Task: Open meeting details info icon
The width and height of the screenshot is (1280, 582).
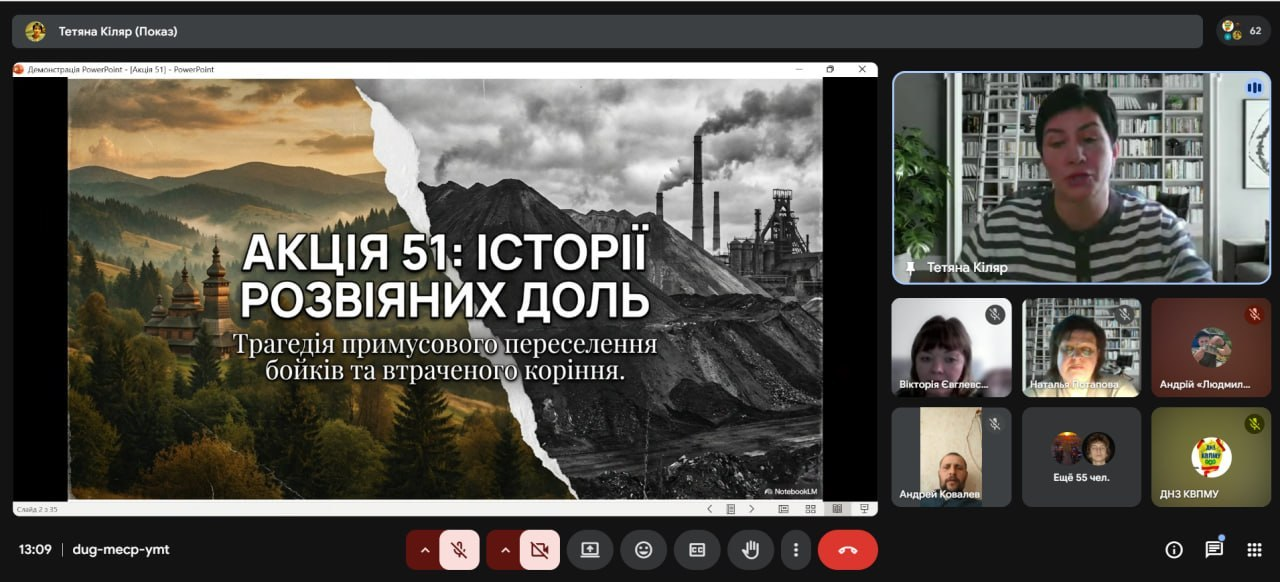Action: [1174, 550]
